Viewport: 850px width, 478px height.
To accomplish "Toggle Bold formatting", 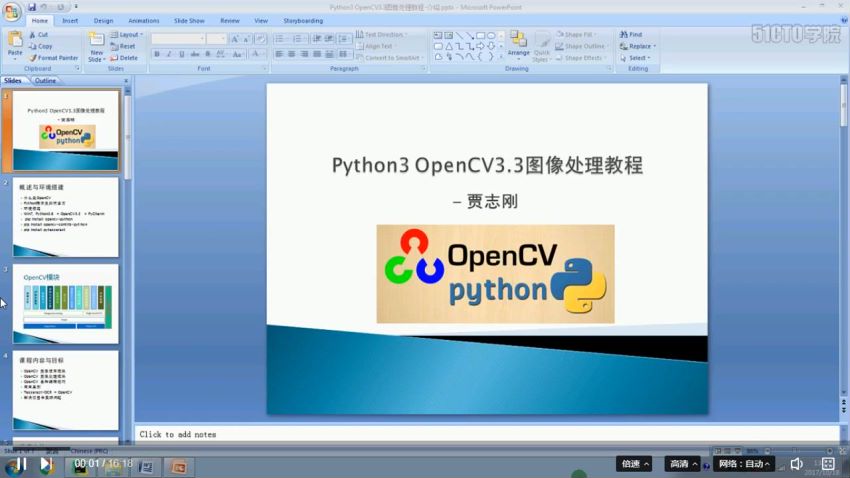I will tap(157, 54).
